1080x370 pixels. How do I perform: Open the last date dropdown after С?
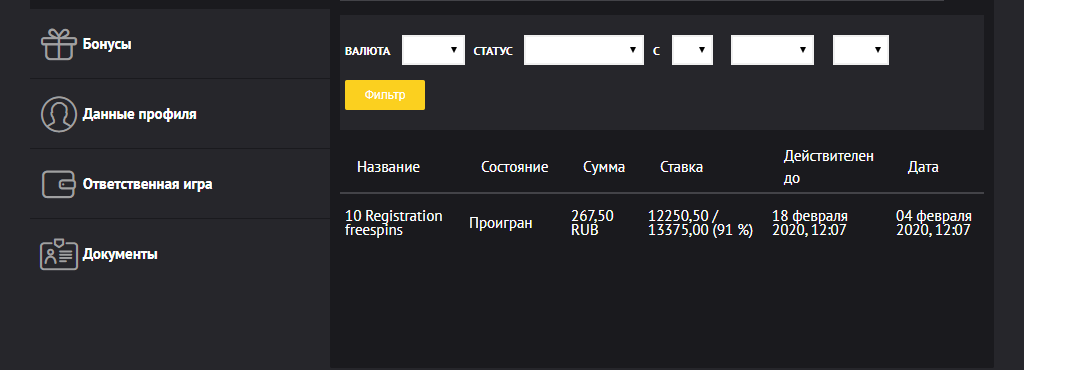tap(860, 50)
